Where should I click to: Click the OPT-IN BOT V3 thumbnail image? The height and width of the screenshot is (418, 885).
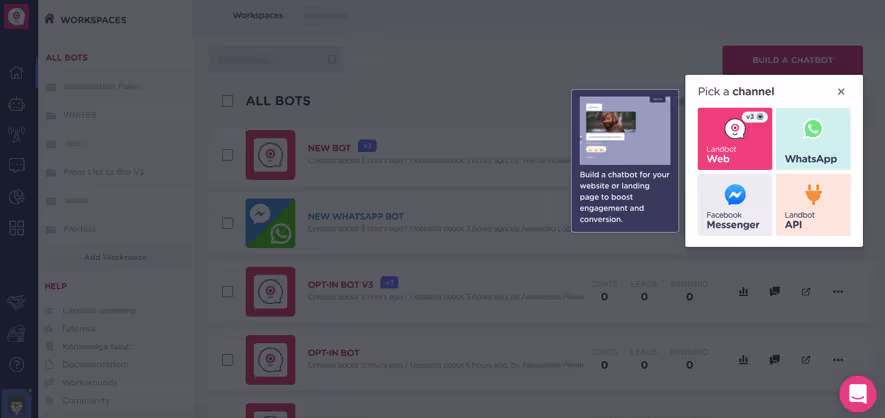tap(270, 291)
